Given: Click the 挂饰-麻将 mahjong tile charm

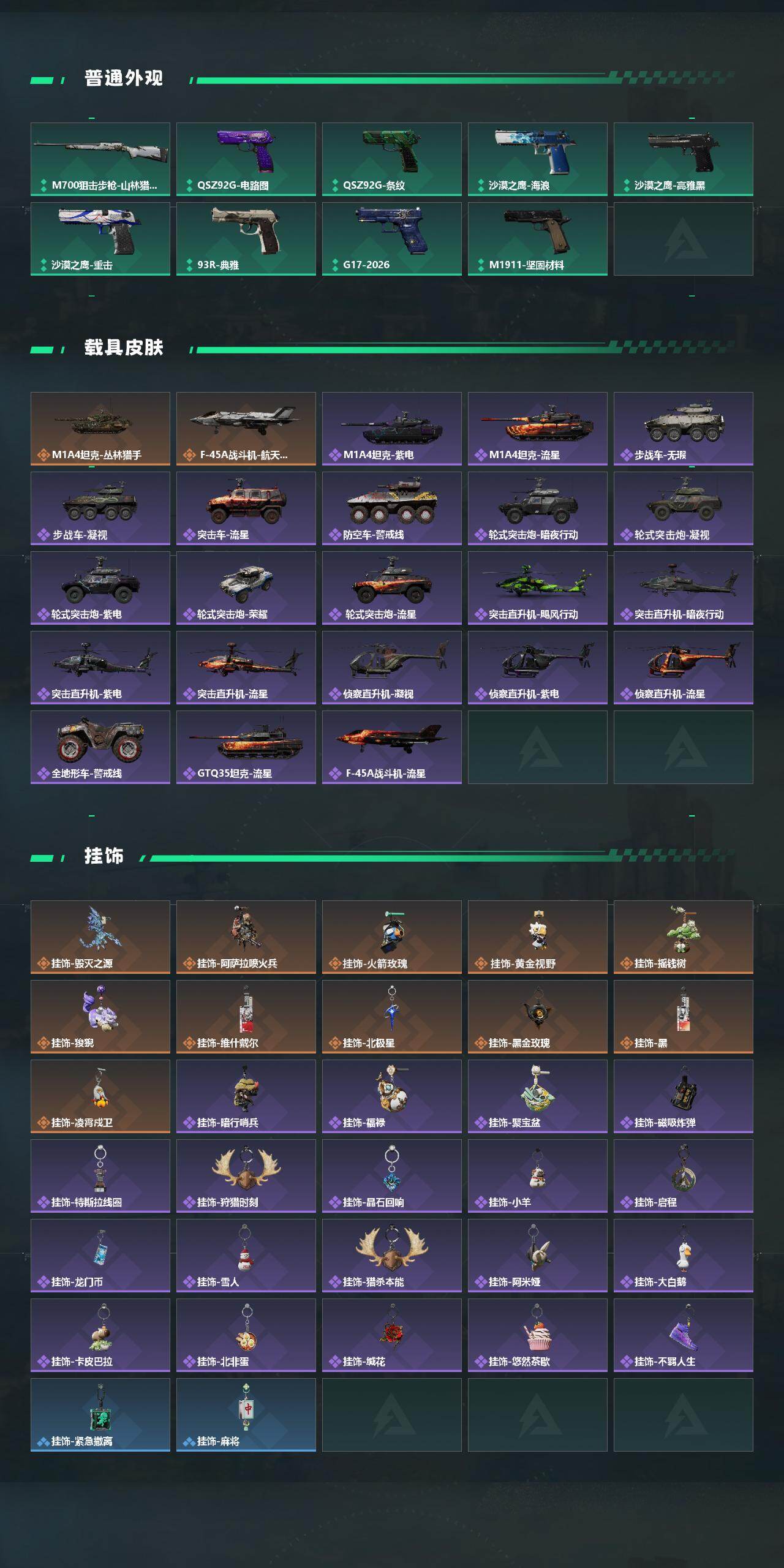Looking at the screenshot, I should (x=246, y=1415).
